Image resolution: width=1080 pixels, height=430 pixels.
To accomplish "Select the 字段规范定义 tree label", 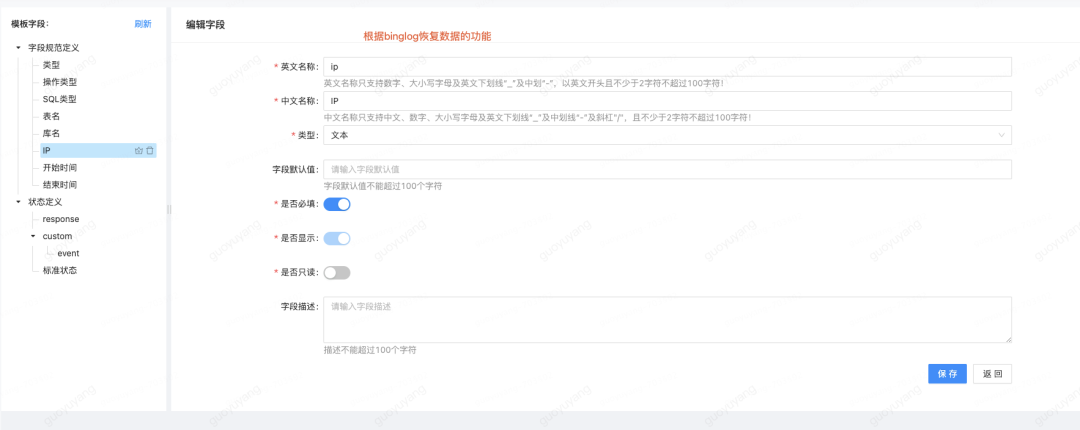I will click(54, 48).
